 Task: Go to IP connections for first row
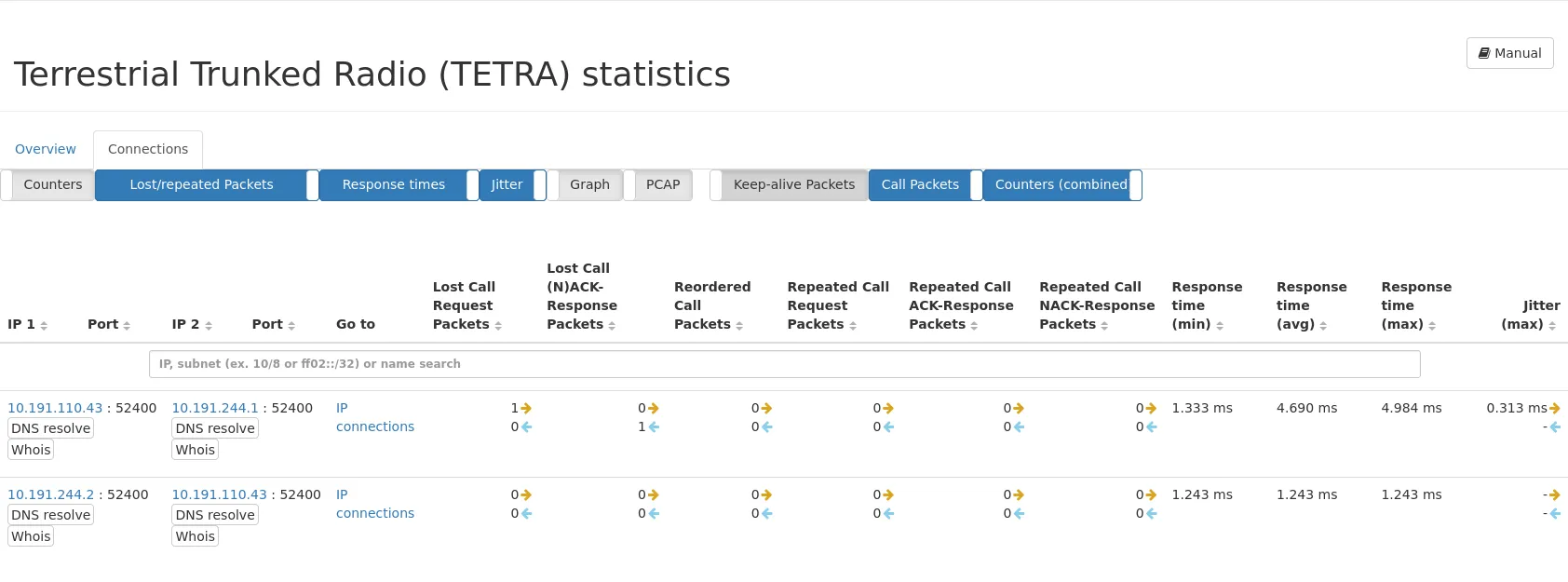[374, 417]
